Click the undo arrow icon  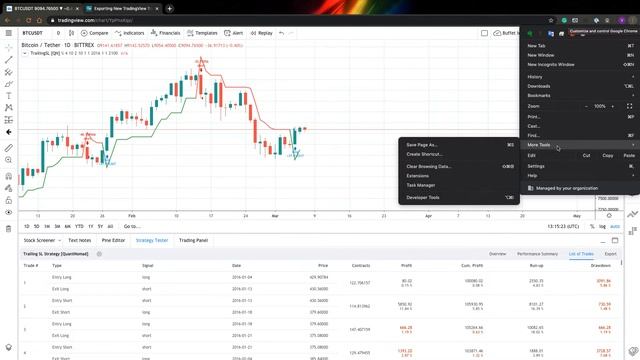coord(281,33)
